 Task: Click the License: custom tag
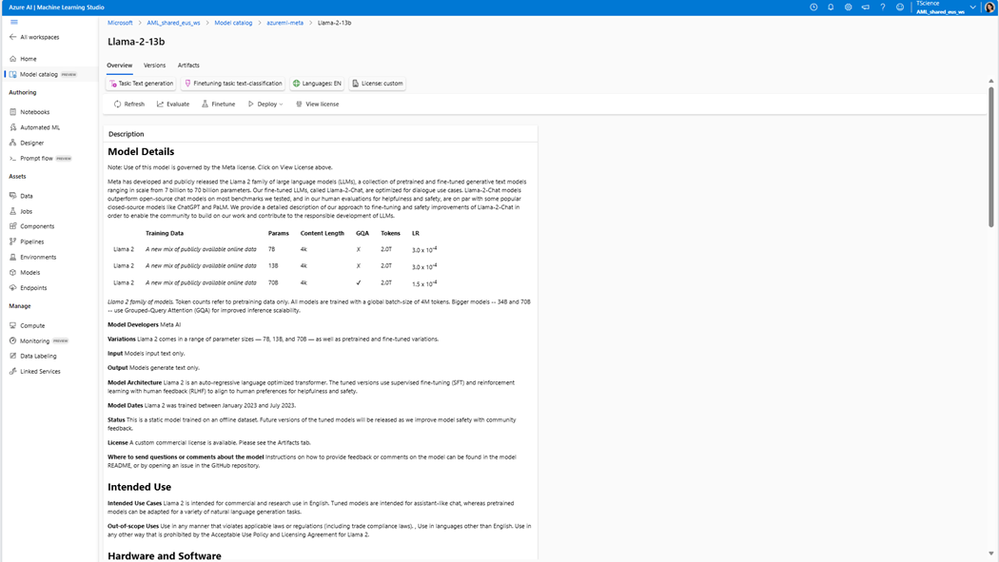click(x=377, y=83)
